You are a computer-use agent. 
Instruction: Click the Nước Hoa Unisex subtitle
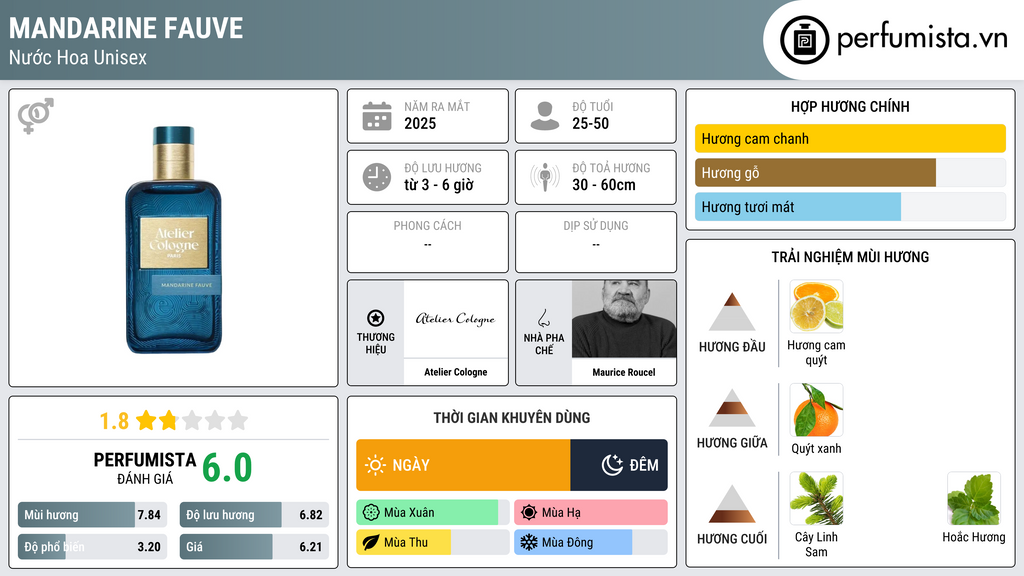coord(78,57)
